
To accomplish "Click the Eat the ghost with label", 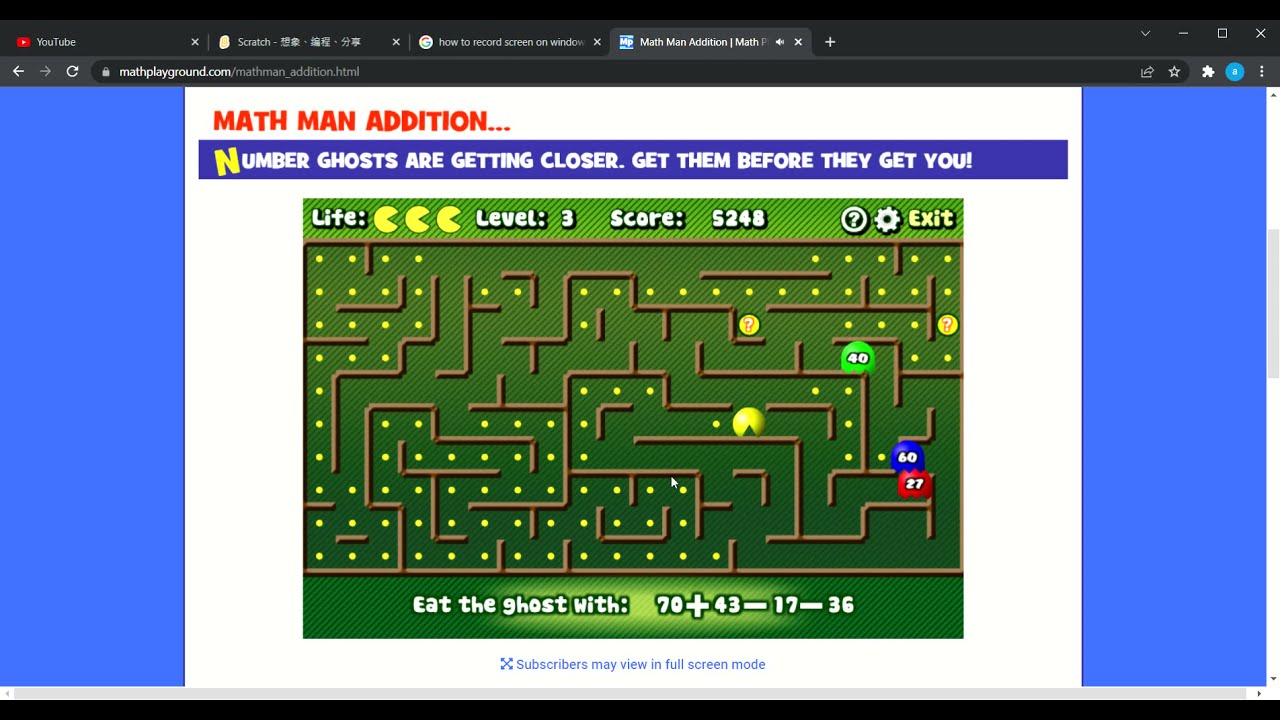I will coord(520,605).
